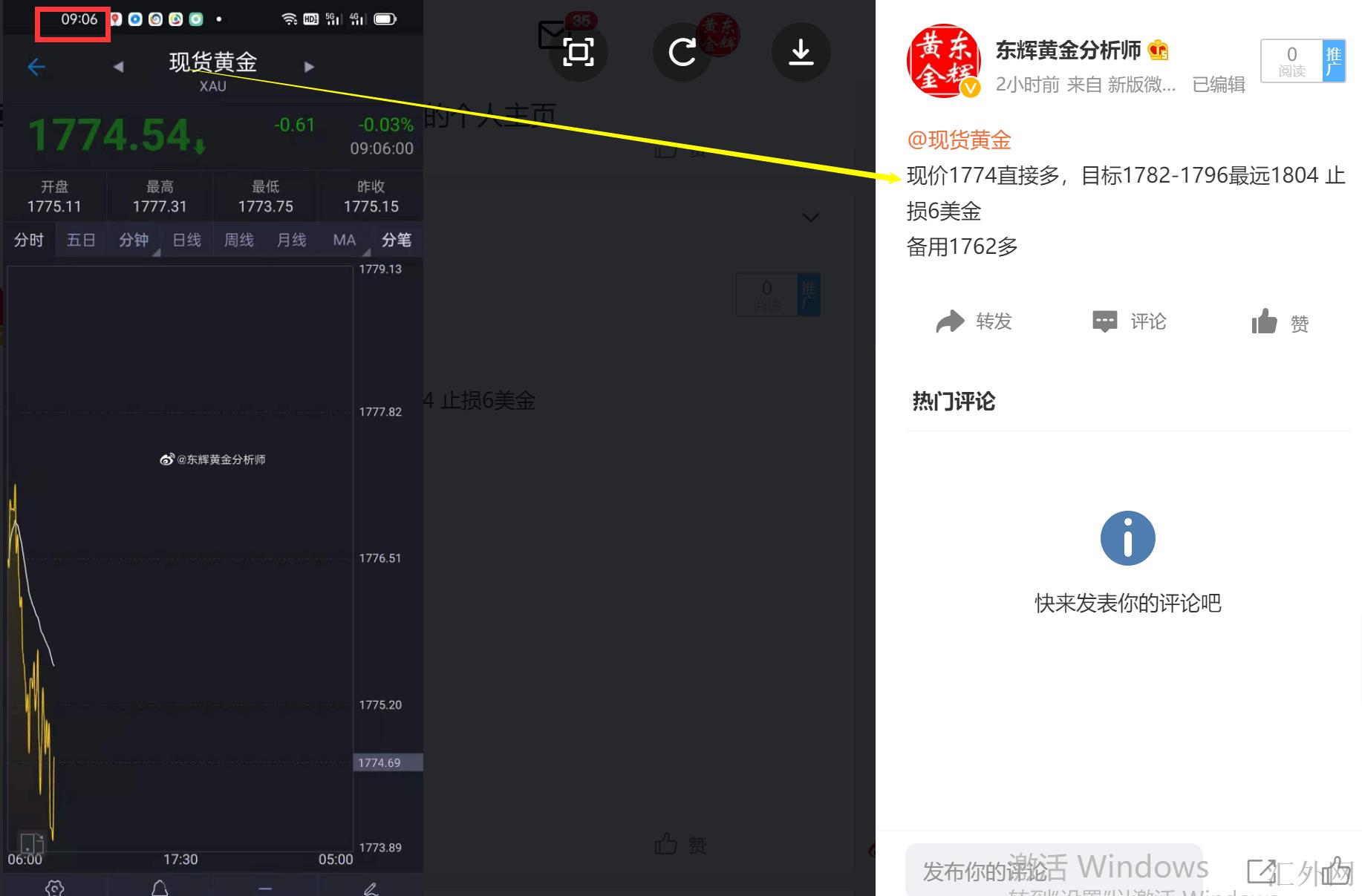1362x896 pixels.
Task: Open the @现货黄金 mention link
Action: (959, 140)
